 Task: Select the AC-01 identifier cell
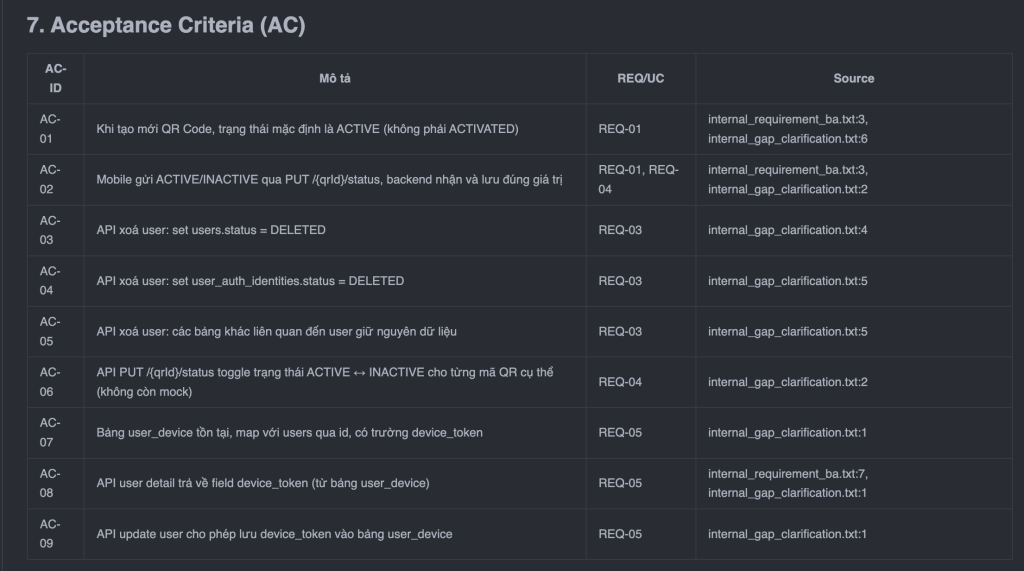[x=52, y=129]
